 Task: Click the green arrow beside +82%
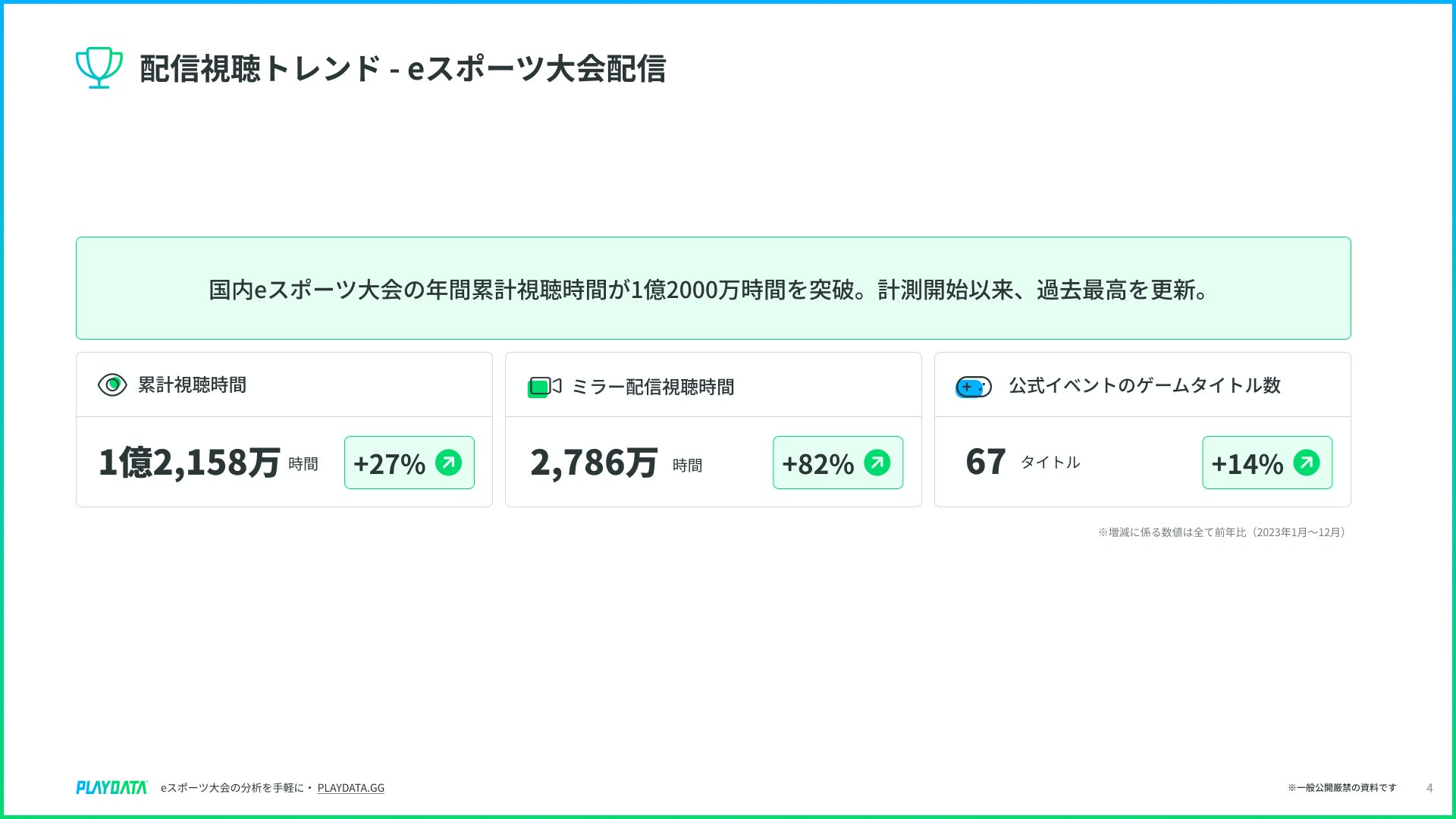point(877,463)
